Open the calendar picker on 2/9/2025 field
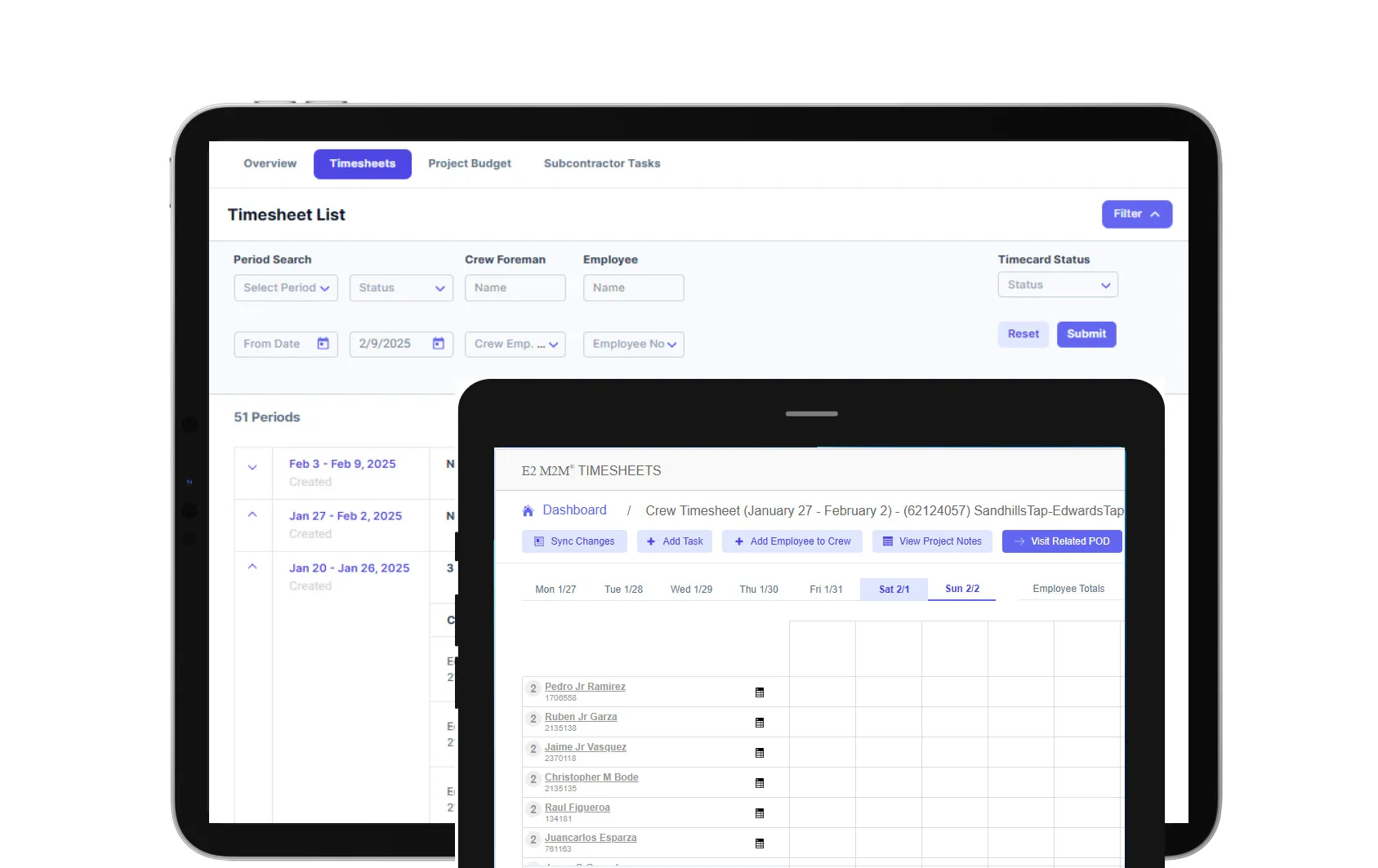The width and height of the screenshot is (1378, 868). click(x=441, y=344)
